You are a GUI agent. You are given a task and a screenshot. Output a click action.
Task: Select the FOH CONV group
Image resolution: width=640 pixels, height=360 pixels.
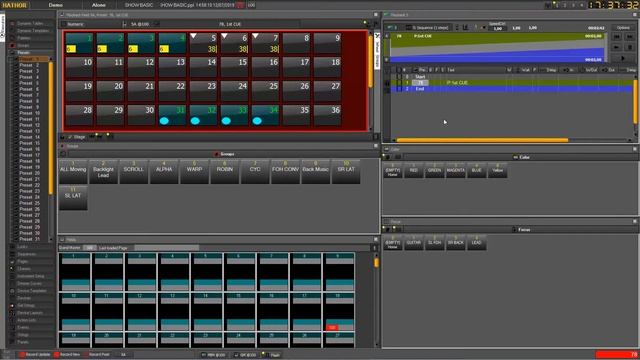tap(285, 171)
